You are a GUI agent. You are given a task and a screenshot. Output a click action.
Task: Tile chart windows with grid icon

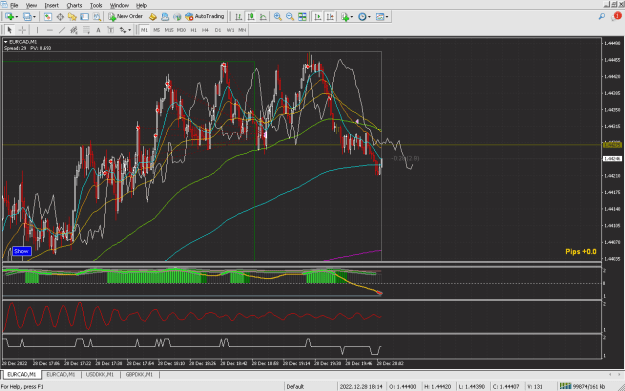click(x=303, y=17)
